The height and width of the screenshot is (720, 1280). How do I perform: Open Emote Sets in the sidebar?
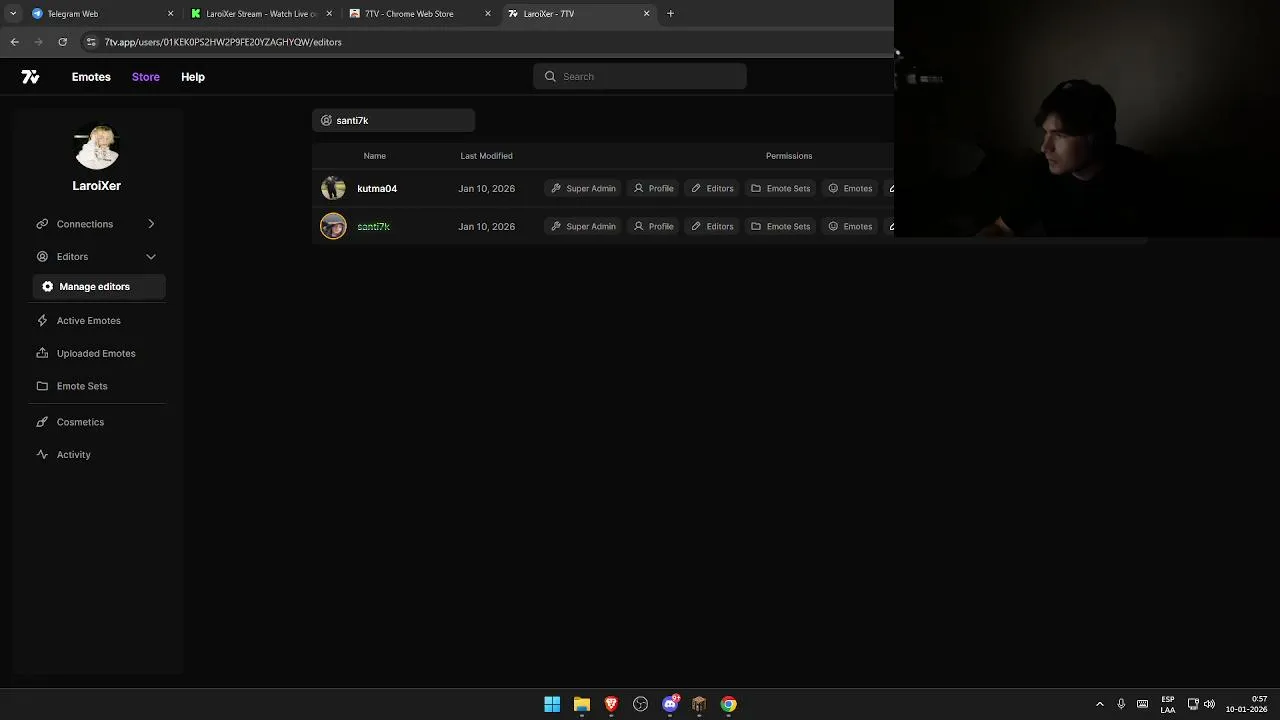click(x=82, y=386)
